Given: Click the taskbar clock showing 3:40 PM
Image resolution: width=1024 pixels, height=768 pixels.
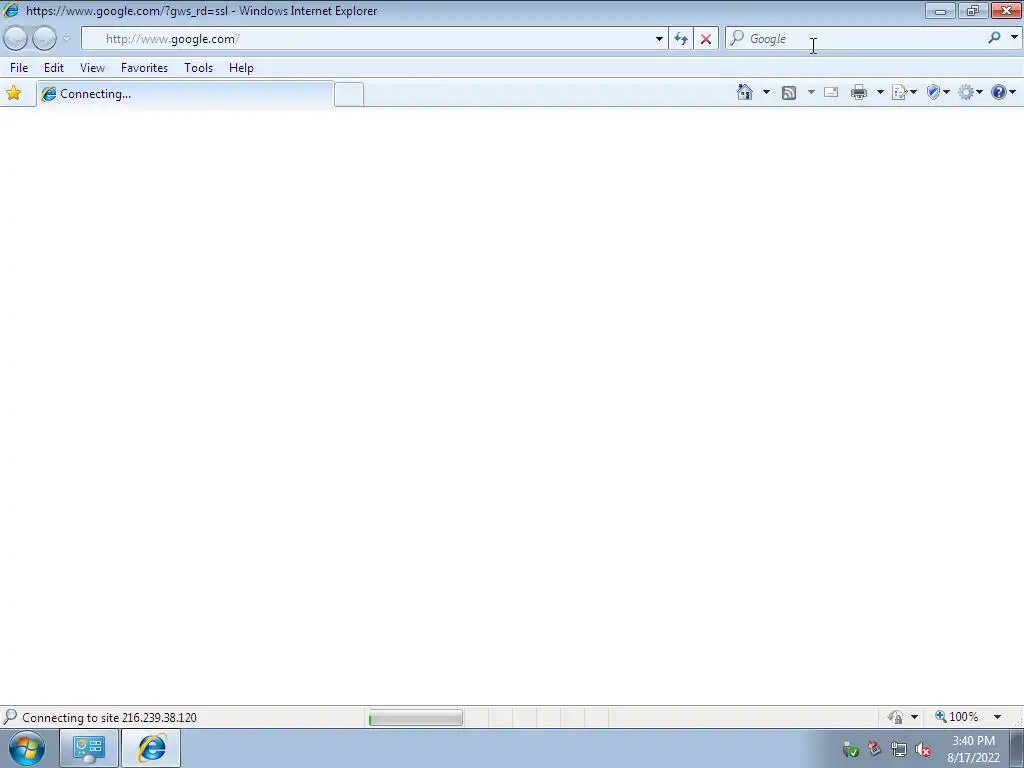Looking at the screenshot, I should (973, 741).
